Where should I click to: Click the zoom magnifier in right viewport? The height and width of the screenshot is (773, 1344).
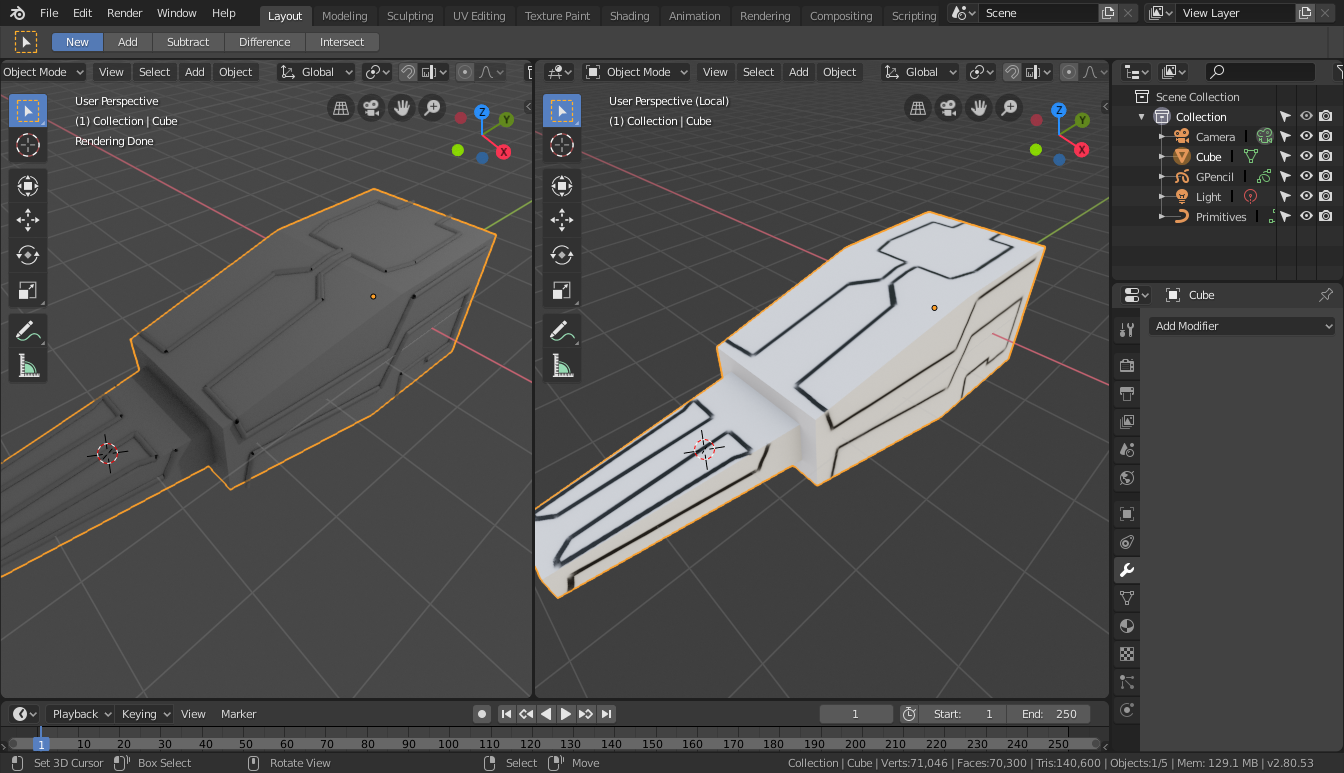point(1009,108)
